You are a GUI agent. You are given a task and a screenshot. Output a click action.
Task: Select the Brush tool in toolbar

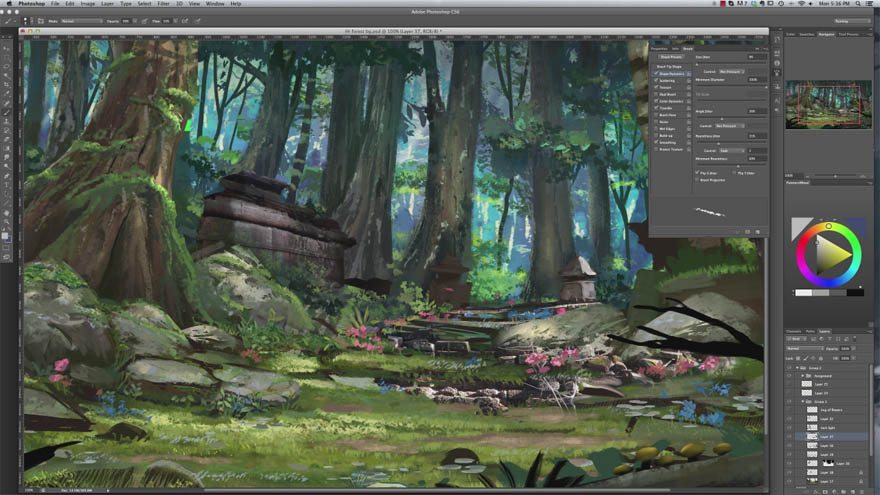click(7, 112)
